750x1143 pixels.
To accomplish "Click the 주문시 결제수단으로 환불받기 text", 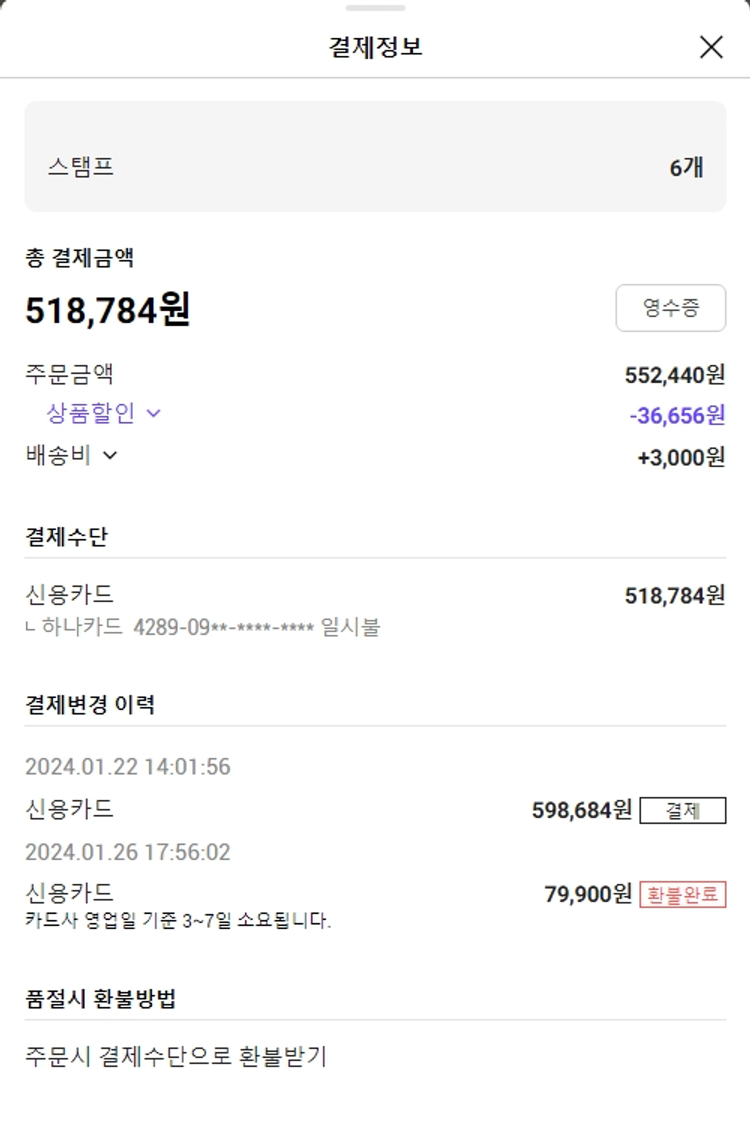I will click(176, 1056).
